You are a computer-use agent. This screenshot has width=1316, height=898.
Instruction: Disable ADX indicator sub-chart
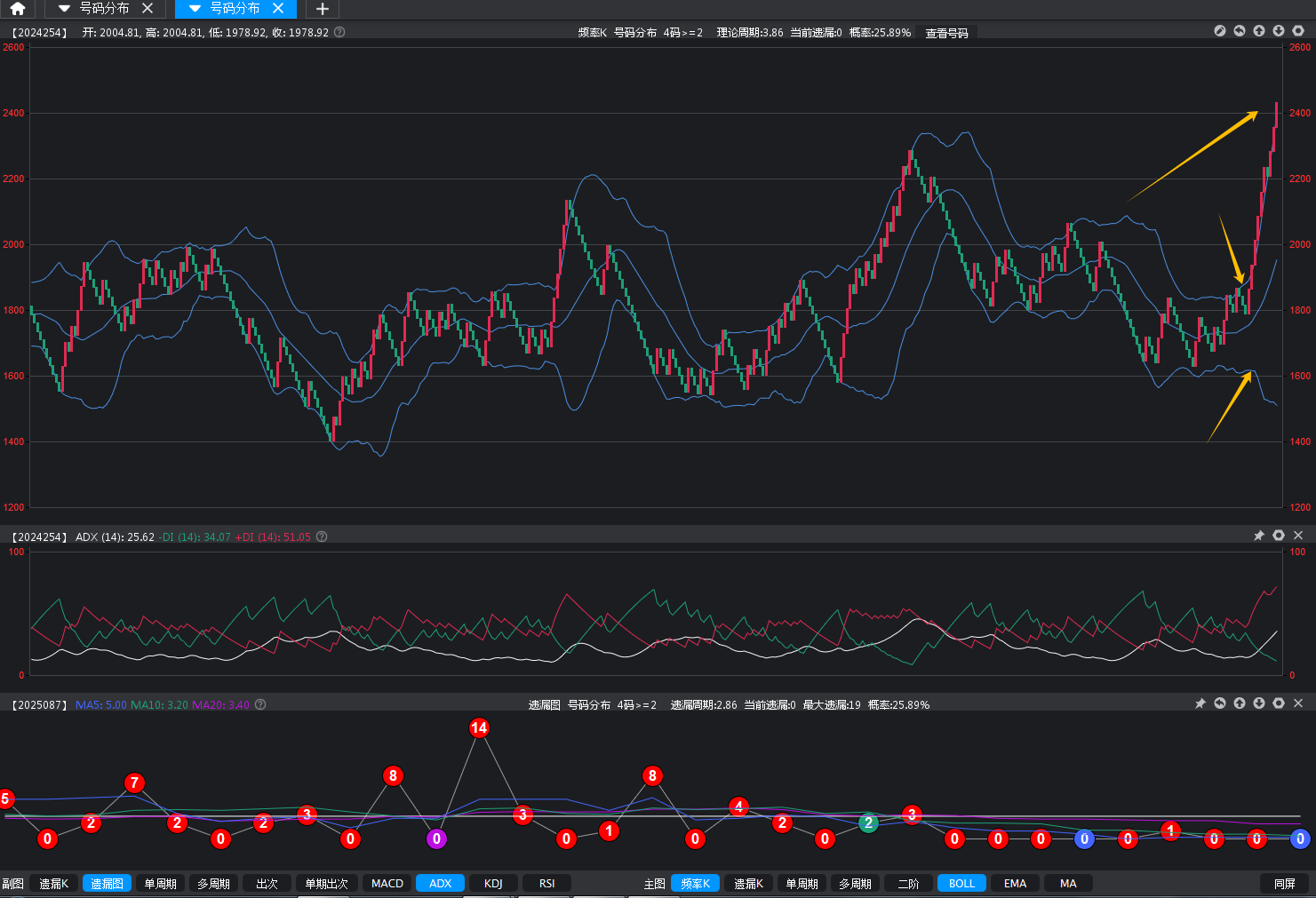tap(441, 884)
